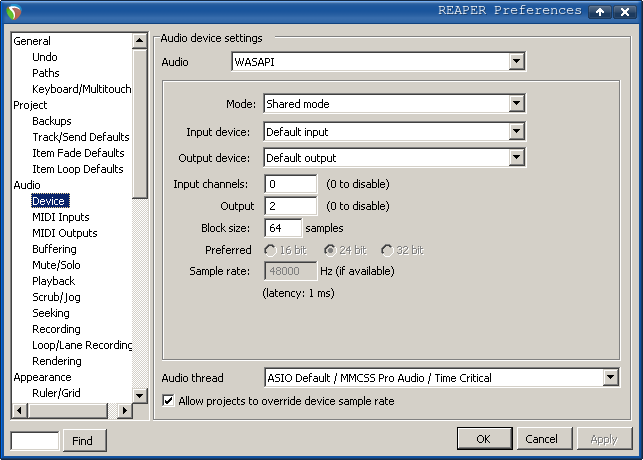
Task: Open the MIDI Inputs preferences page
Action: pos(61,217)
